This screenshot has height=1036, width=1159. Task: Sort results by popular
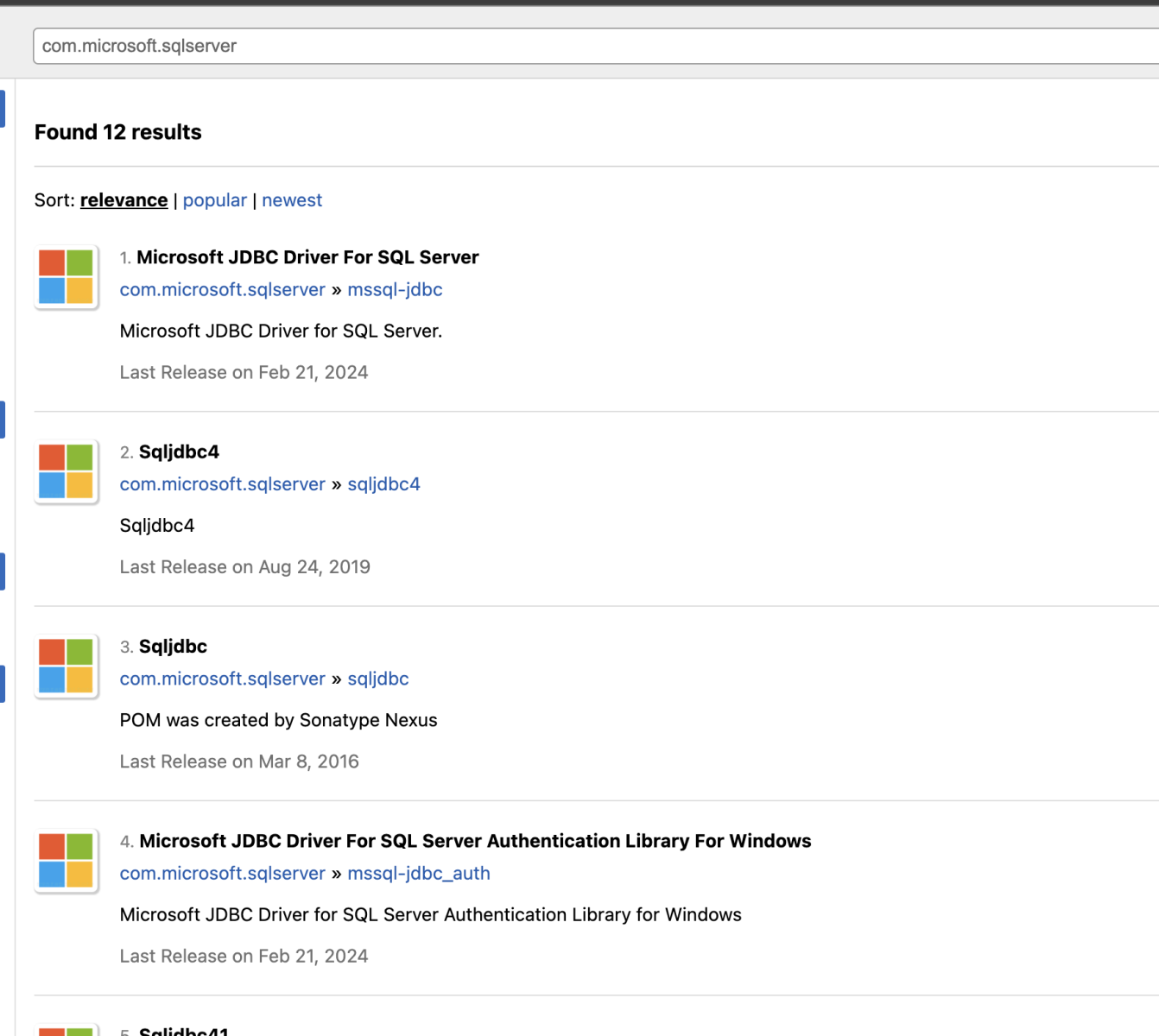coord(215,200)
